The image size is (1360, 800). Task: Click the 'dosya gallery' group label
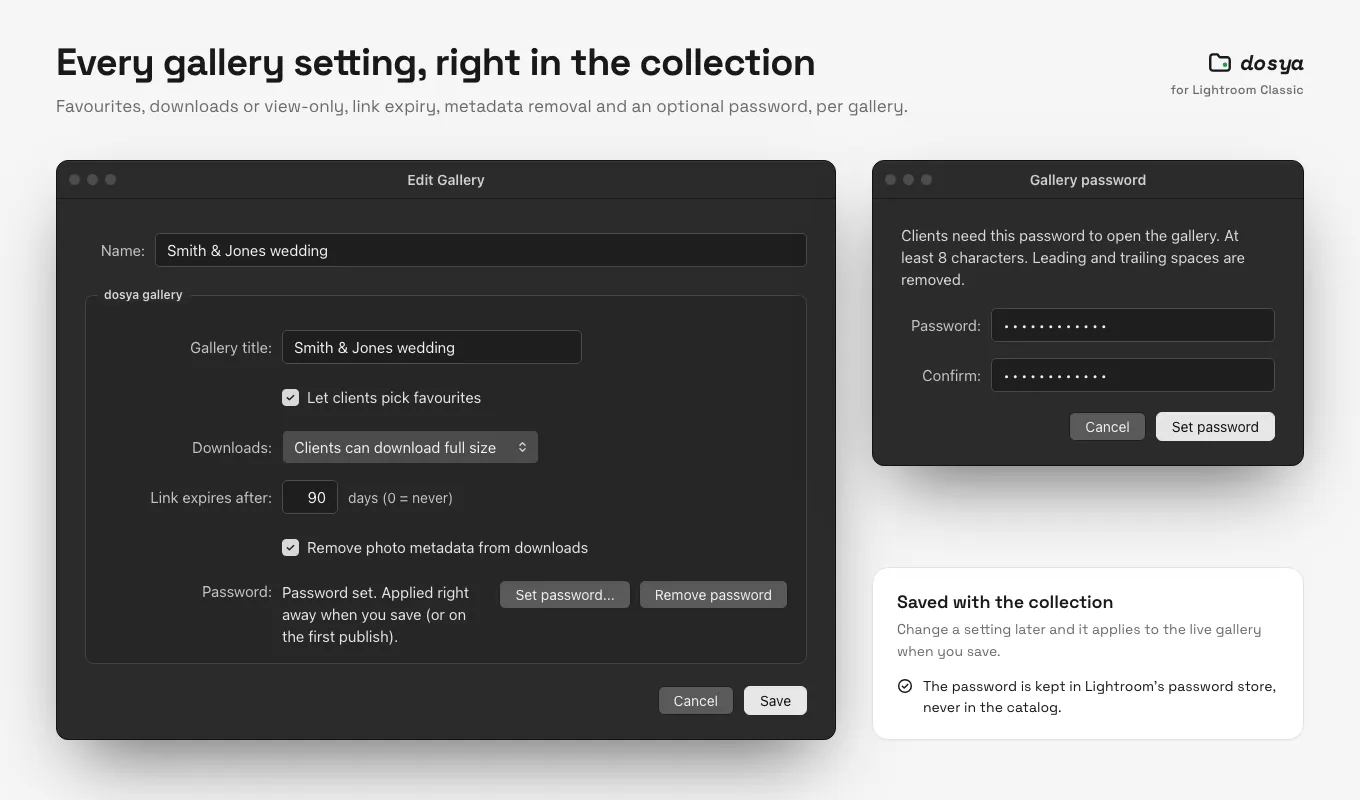[143, 295]
